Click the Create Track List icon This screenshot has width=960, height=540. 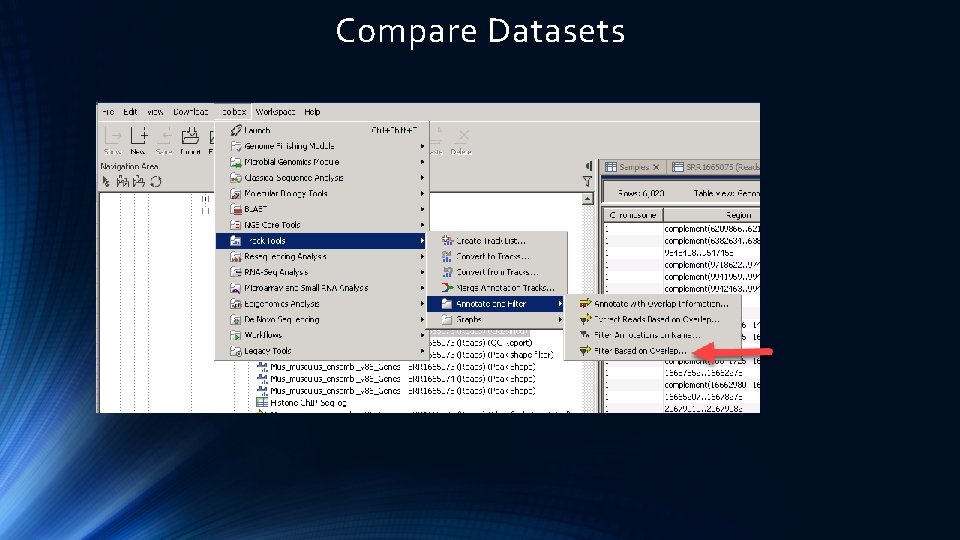447,241
